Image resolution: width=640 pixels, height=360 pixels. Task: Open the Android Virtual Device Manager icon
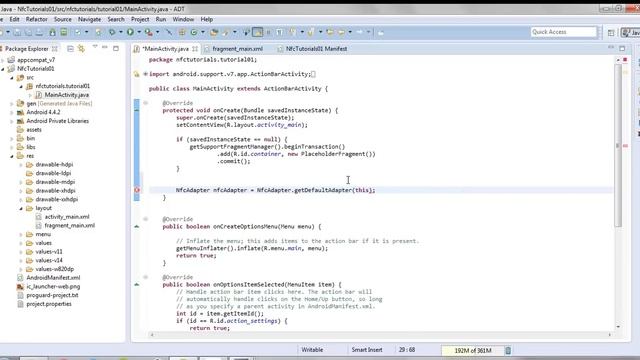pyautogui.click(x=64, y=32)
